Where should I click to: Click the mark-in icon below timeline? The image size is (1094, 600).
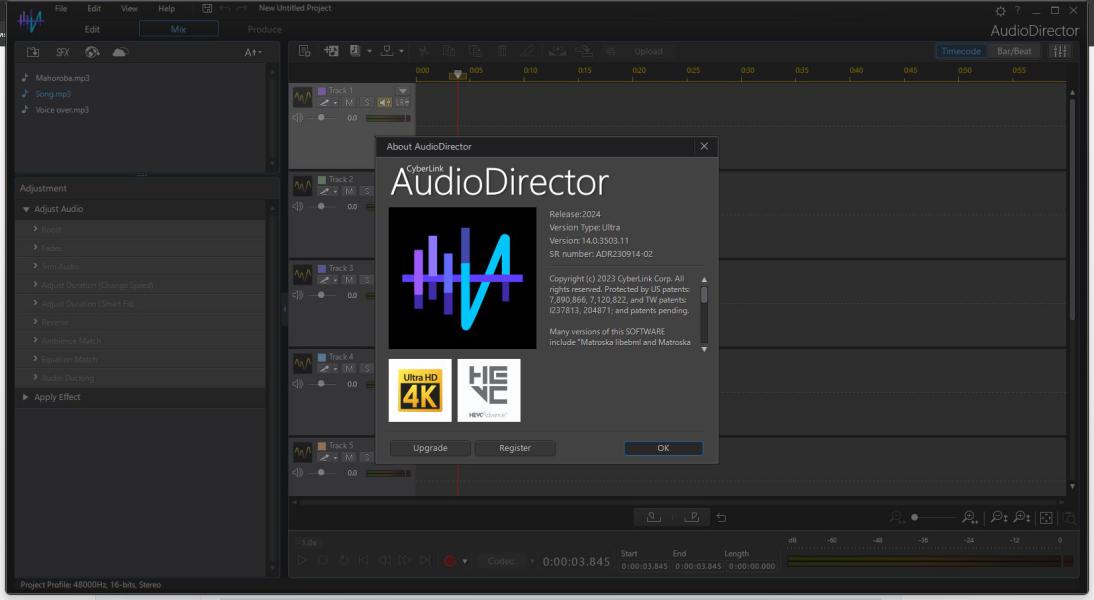(653, 517)
